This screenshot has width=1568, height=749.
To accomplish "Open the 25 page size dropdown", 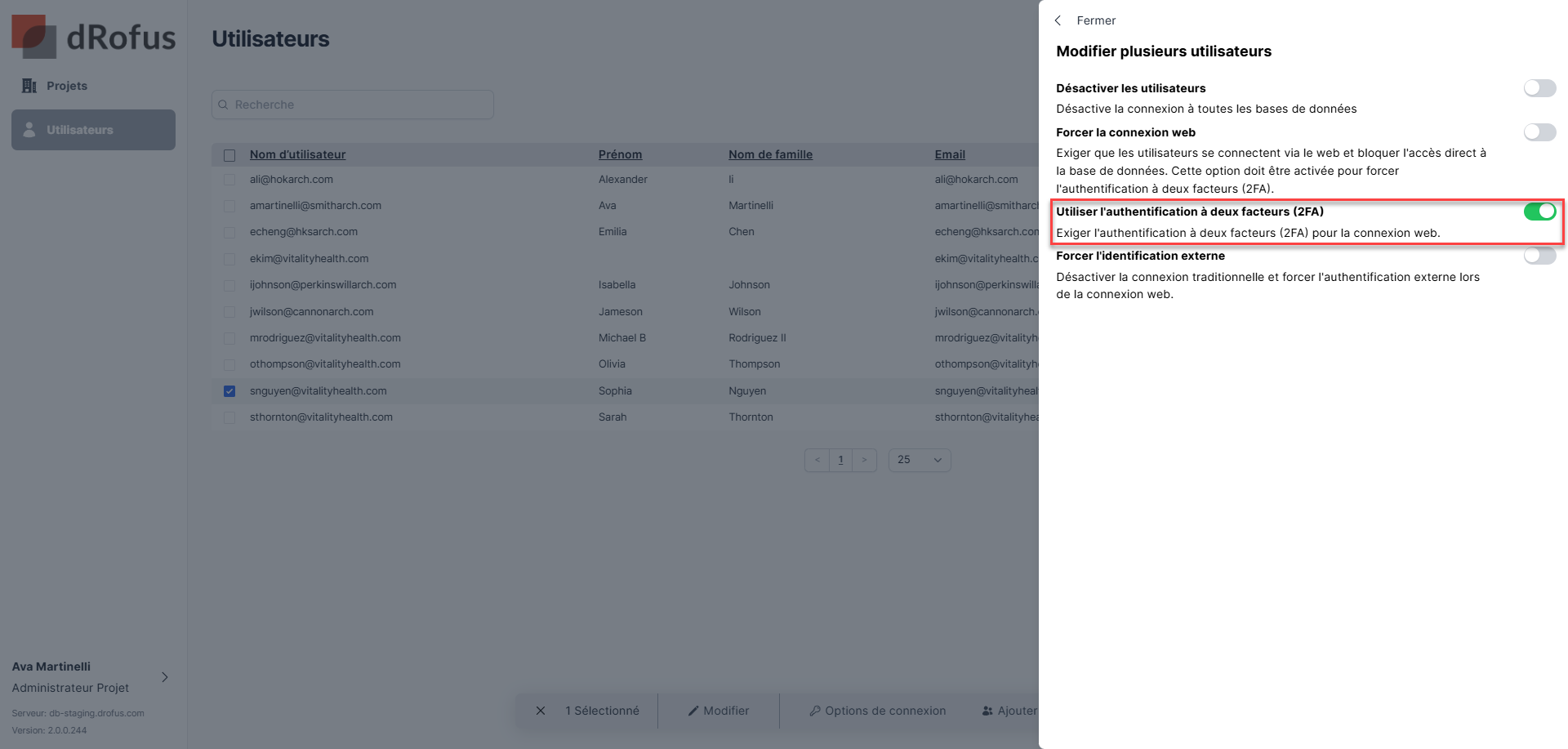I will [919, 460].
